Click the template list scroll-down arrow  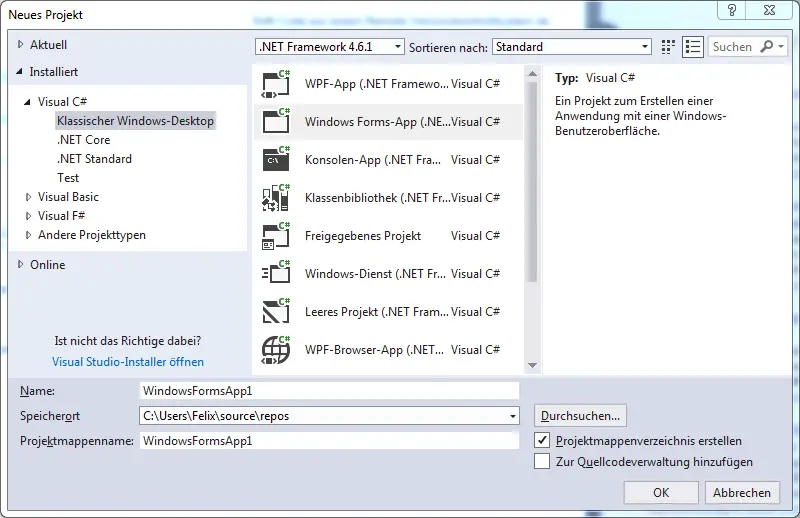coord(532,365)
